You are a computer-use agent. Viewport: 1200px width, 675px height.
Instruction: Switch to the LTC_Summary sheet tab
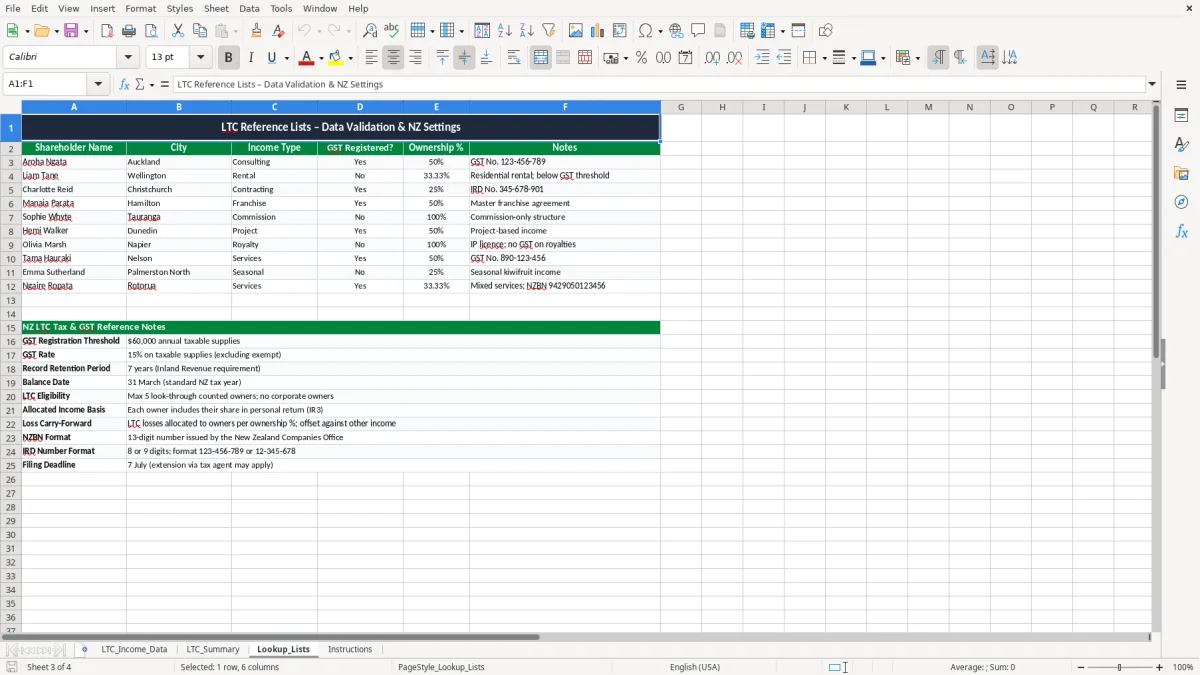coord(213,650)
